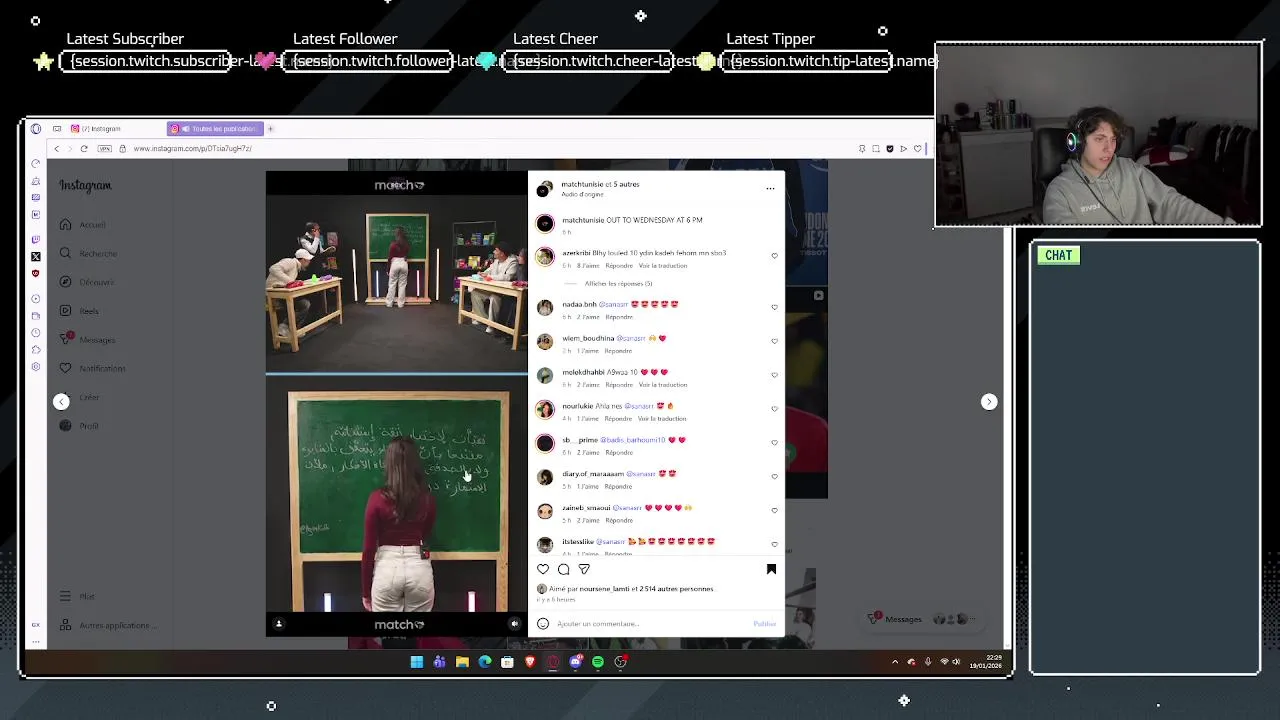Open Discord from taskbar

click(575, 662)
